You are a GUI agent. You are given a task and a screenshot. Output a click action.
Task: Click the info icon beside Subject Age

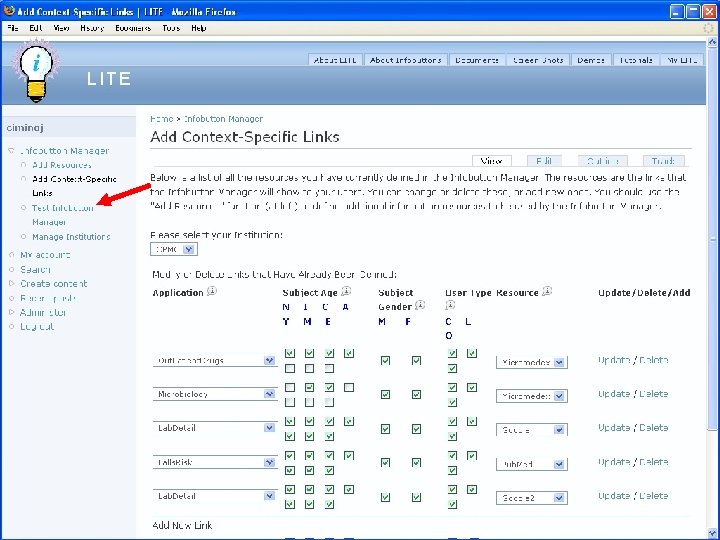point(346,291)
